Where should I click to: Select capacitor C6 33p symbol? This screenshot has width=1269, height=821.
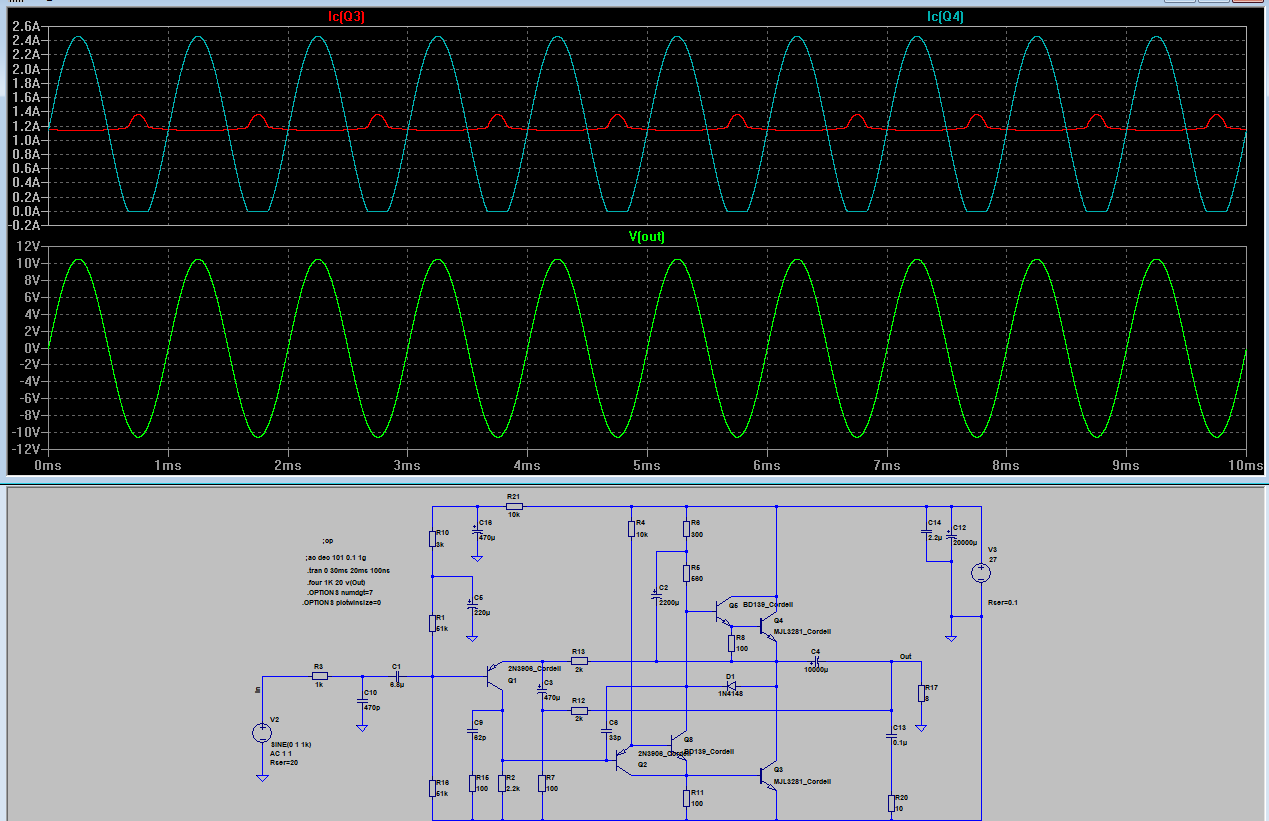[x=606, y=731]
